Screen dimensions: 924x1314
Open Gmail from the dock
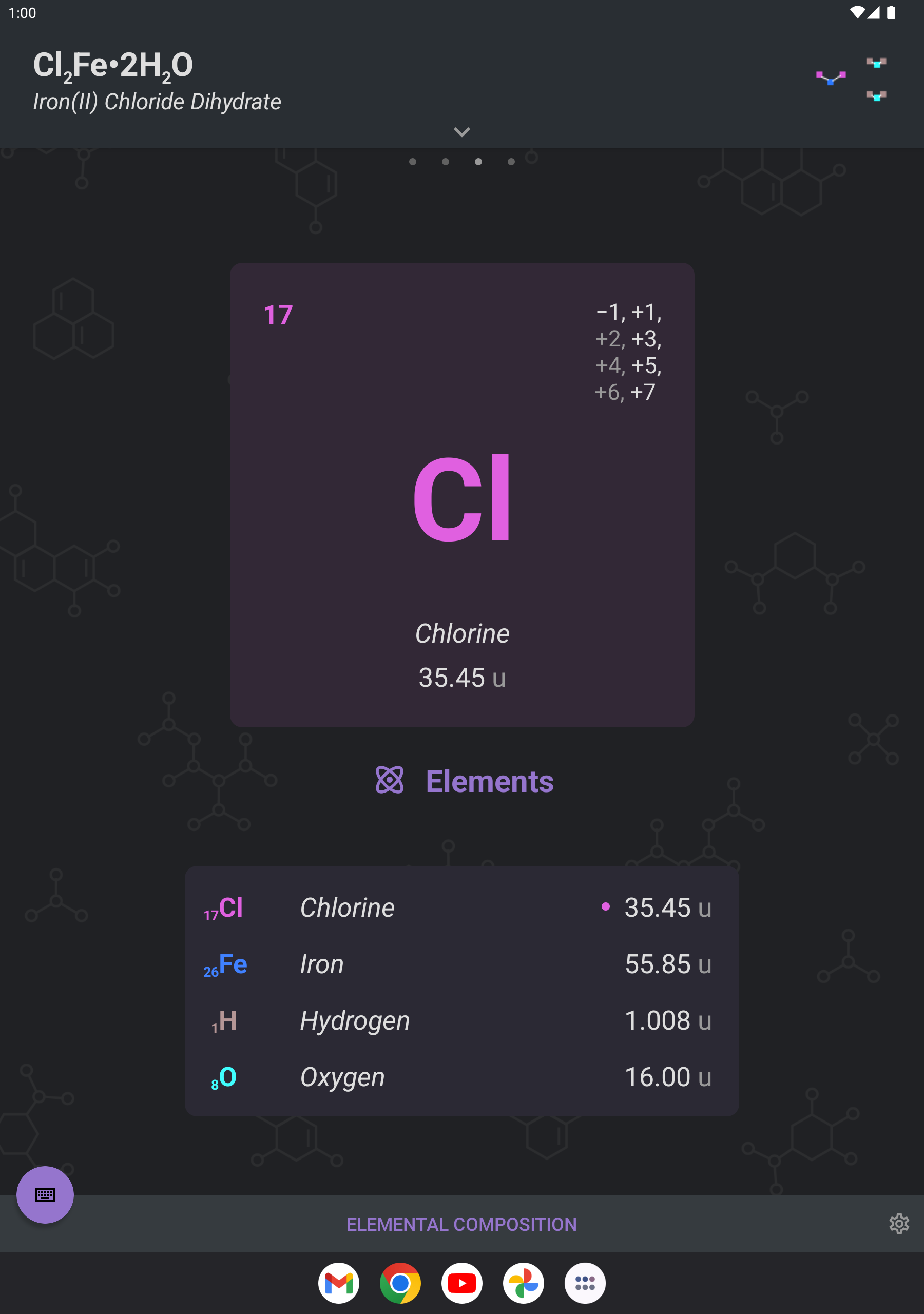(338, 1283)
